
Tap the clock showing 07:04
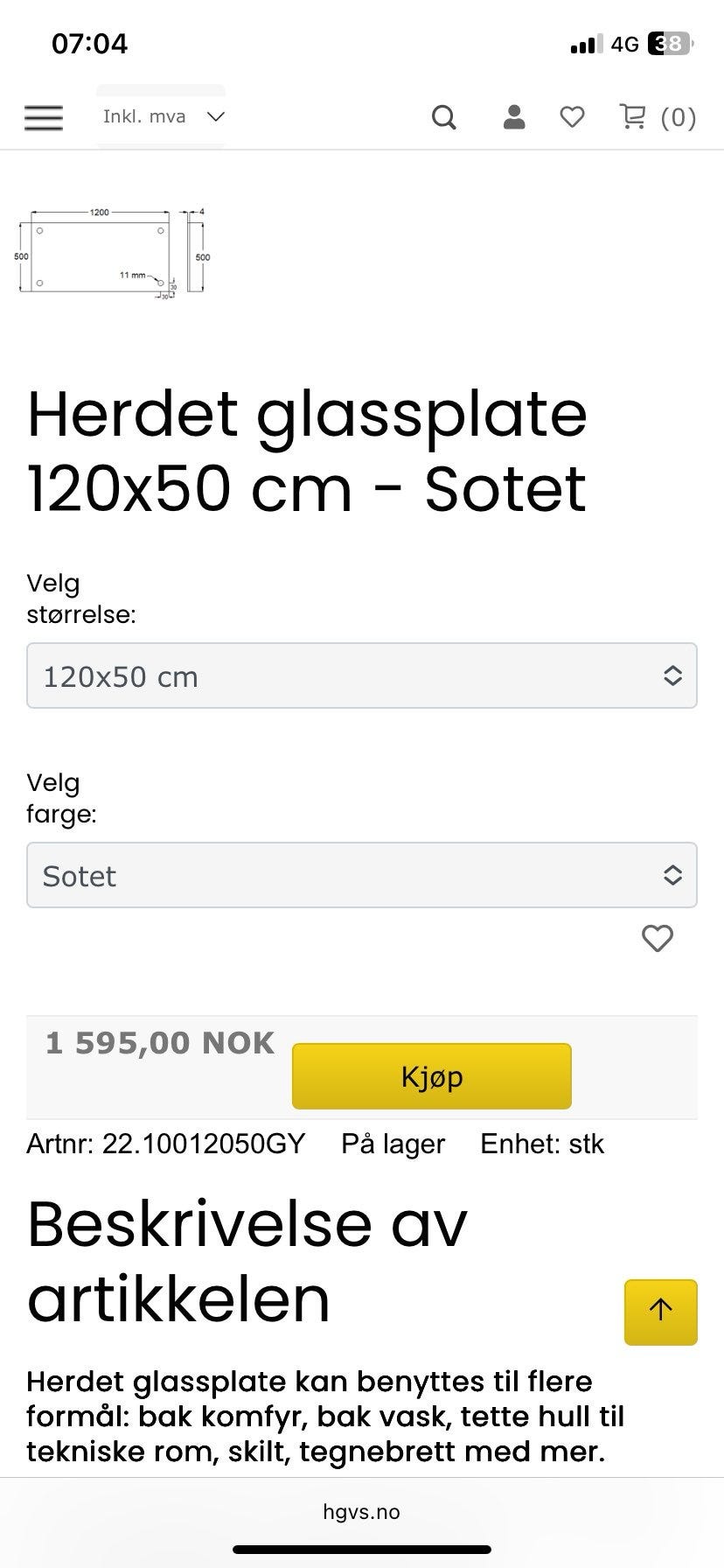coord(90,43)
